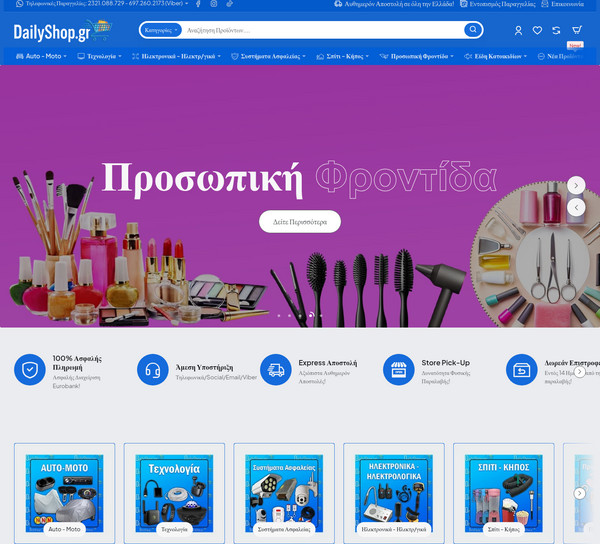Open the user account icon
Image resolution: width=600 pixels, height=544 pixels.
(518, 31)
